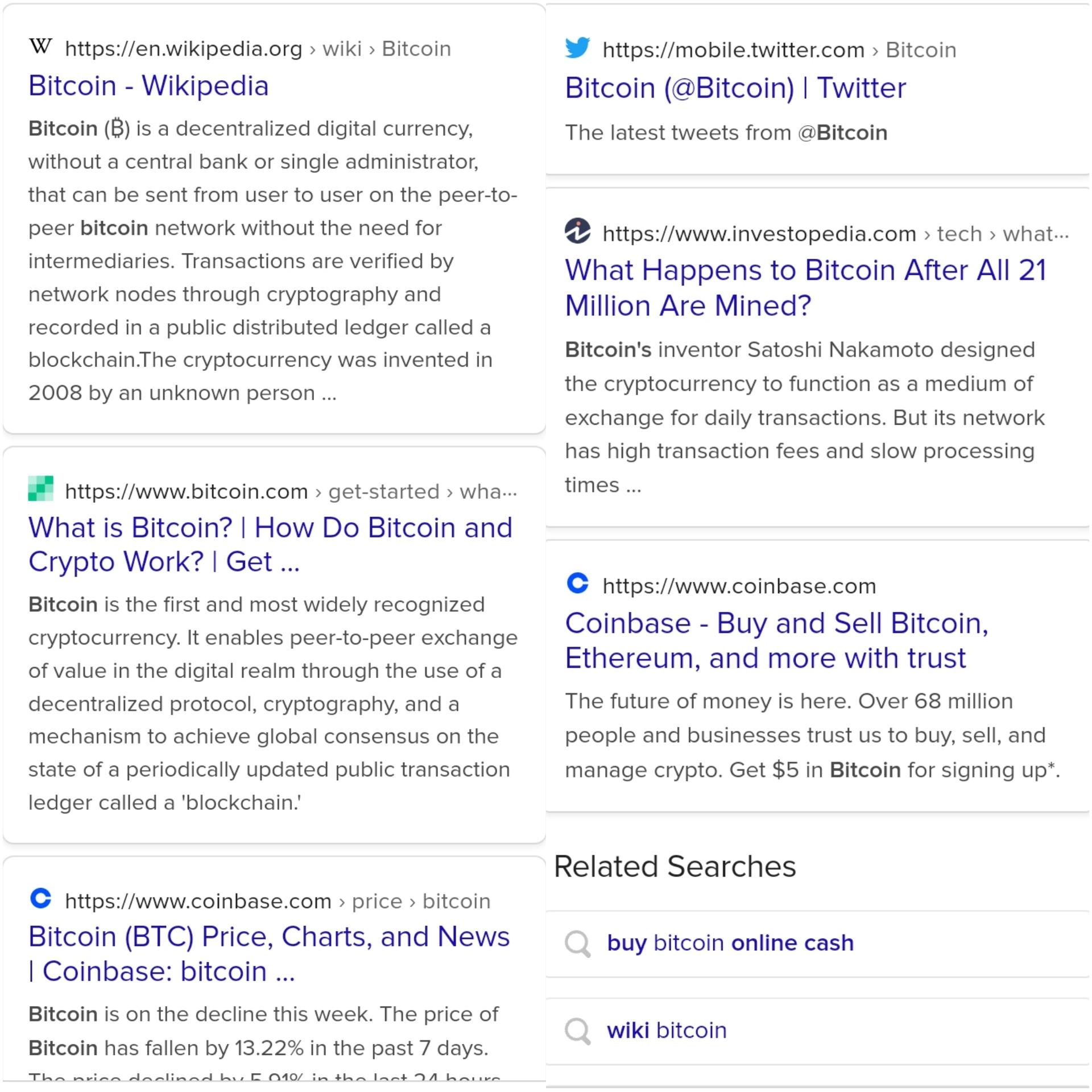Click the Twitter bird icon
Screen dimensions: 1092x1092
click(x=578, y=48)
